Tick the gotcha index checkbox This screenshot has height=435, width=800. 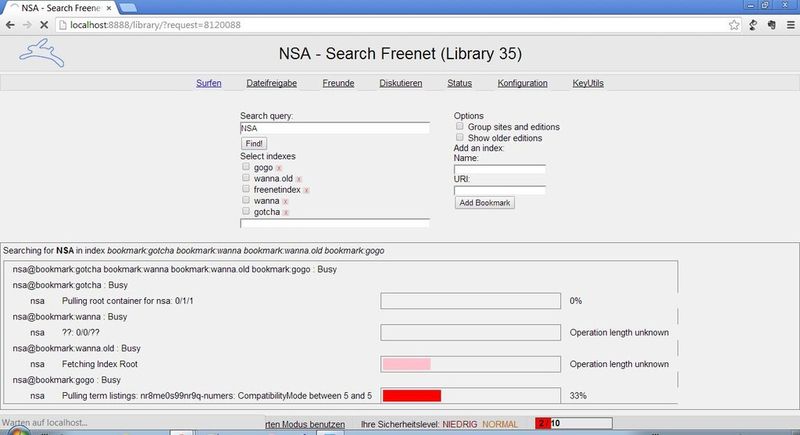[x=246, y=211]
